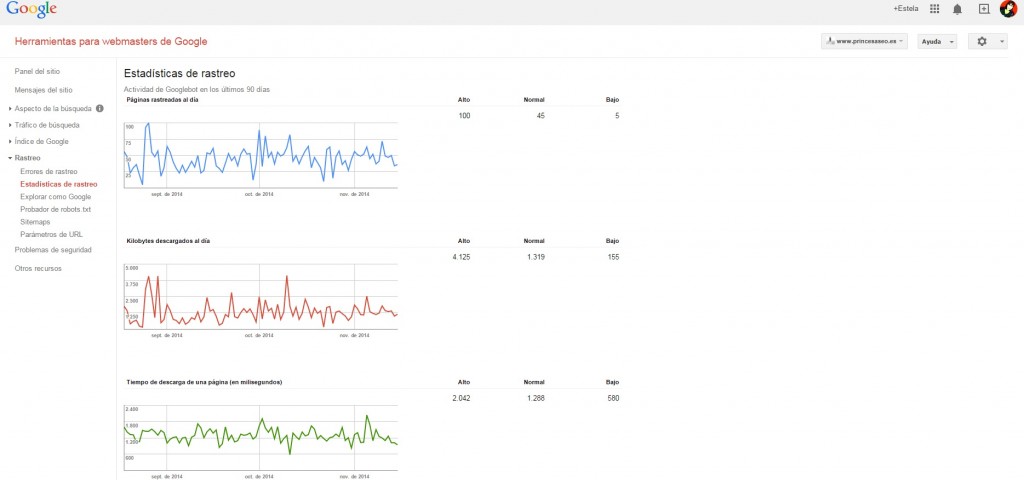Viewport: 1024px width, 480px height.
Task: Collapse the Rastreo section
Action: (27, 157)
